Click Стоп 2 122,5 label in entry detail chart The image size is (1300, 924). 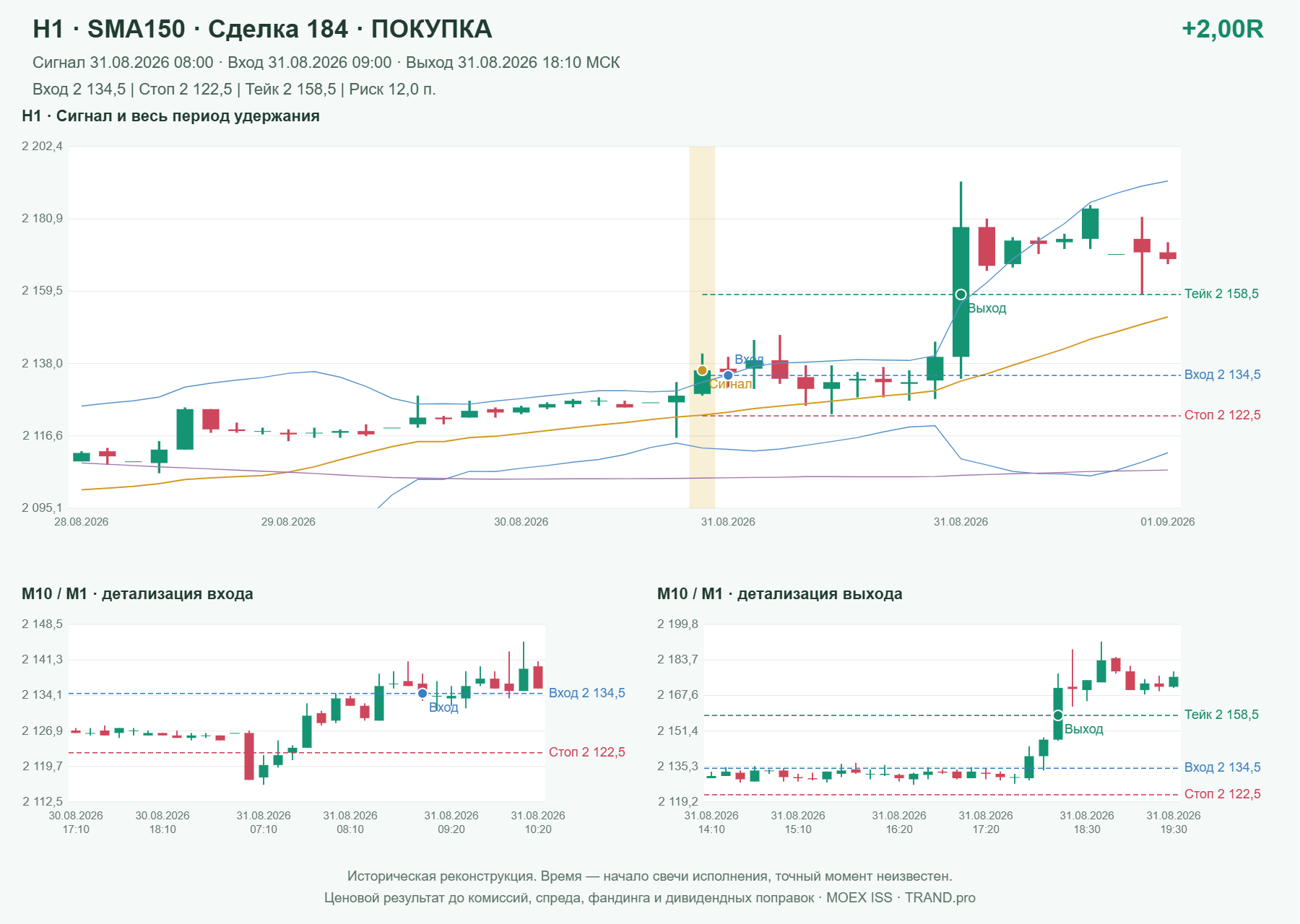586,752
